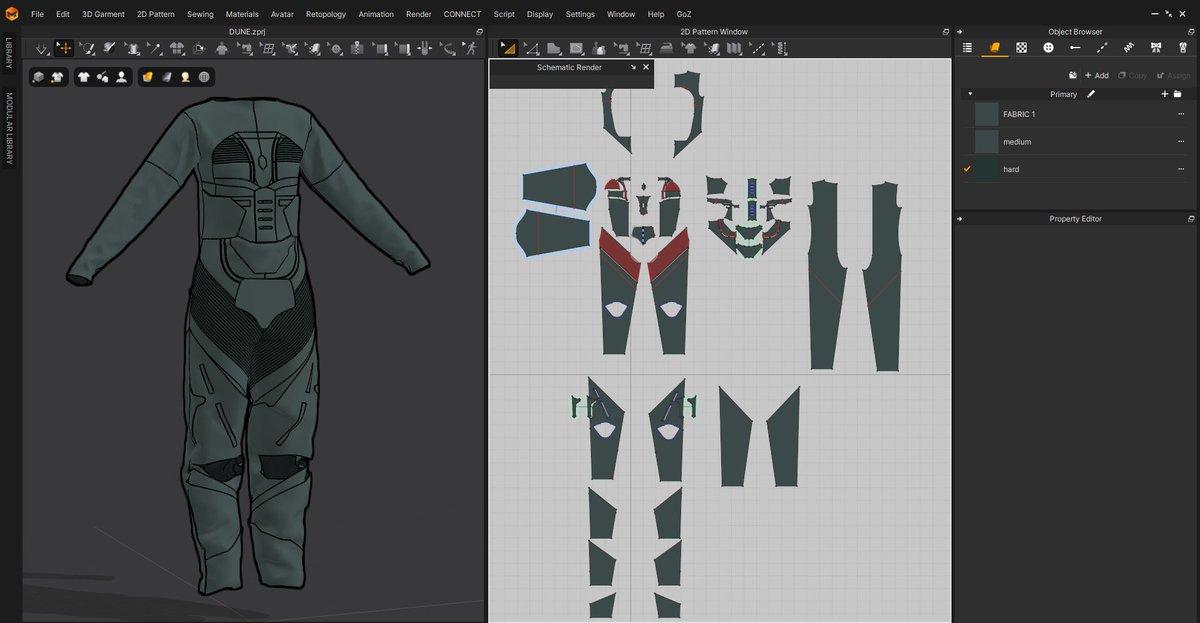Select the sewing machine tool in the 3D toolbar

pos(245,48)
